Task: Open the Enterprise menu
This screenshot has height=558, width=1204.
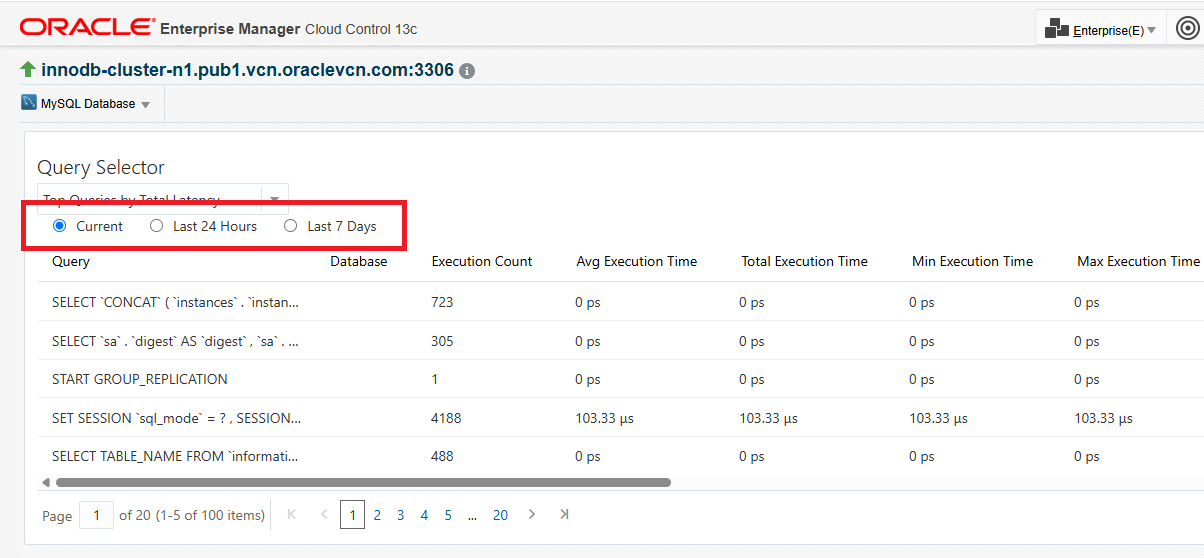Action: click(1100, 30)
